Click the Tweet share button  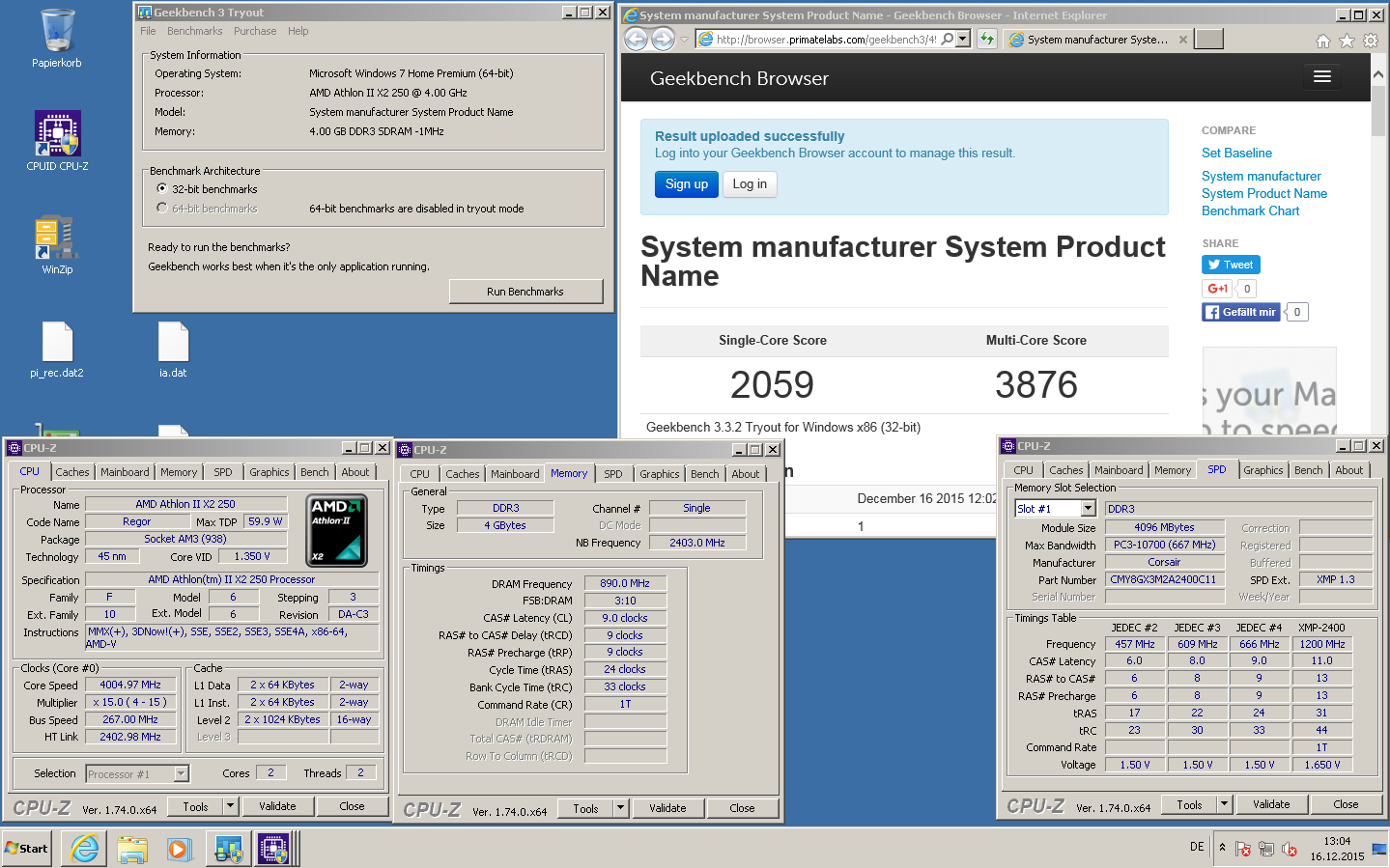tap(1231, 265)
